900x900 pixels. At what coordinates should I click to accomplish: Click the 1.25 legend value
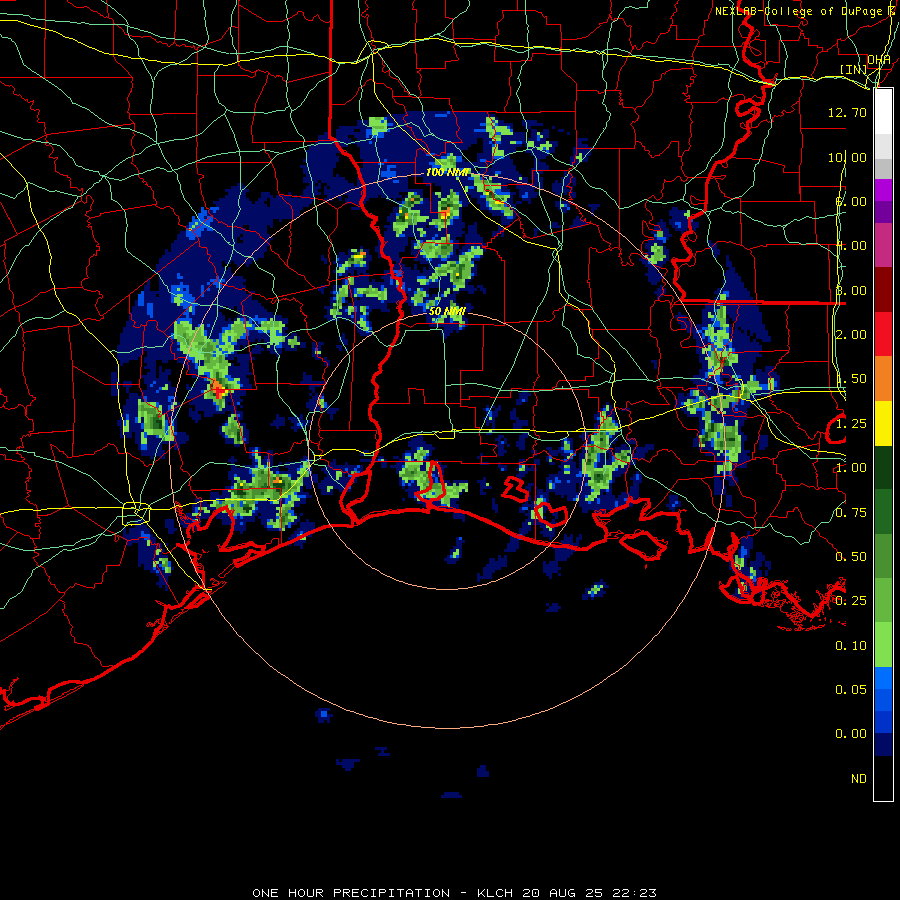tap(851, 424)
